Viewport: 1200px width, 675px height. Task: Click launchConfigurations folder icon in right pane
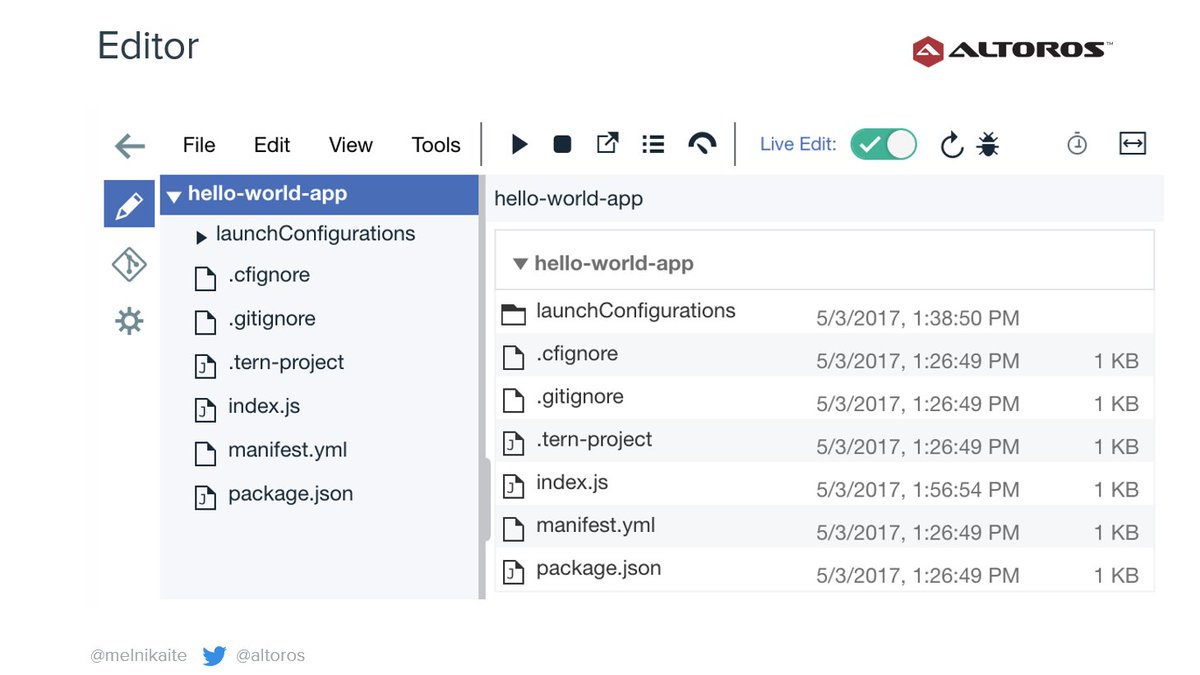[x=513, y=314]
